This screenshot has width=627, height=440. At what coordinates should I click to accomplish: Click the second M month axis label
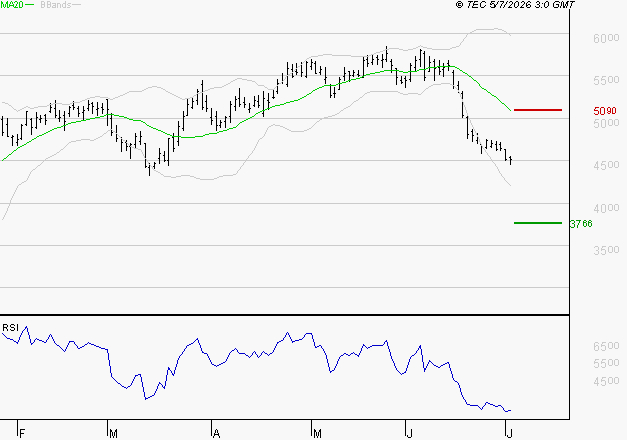[317, 434]
